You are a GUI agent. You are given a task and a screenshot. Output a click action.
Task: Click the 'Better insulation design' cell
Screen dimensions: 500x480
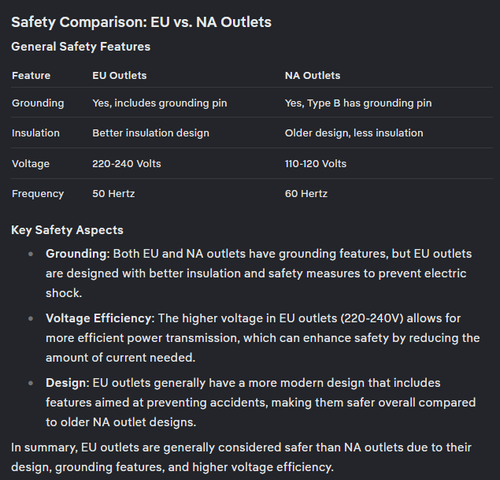click(151, 133)
